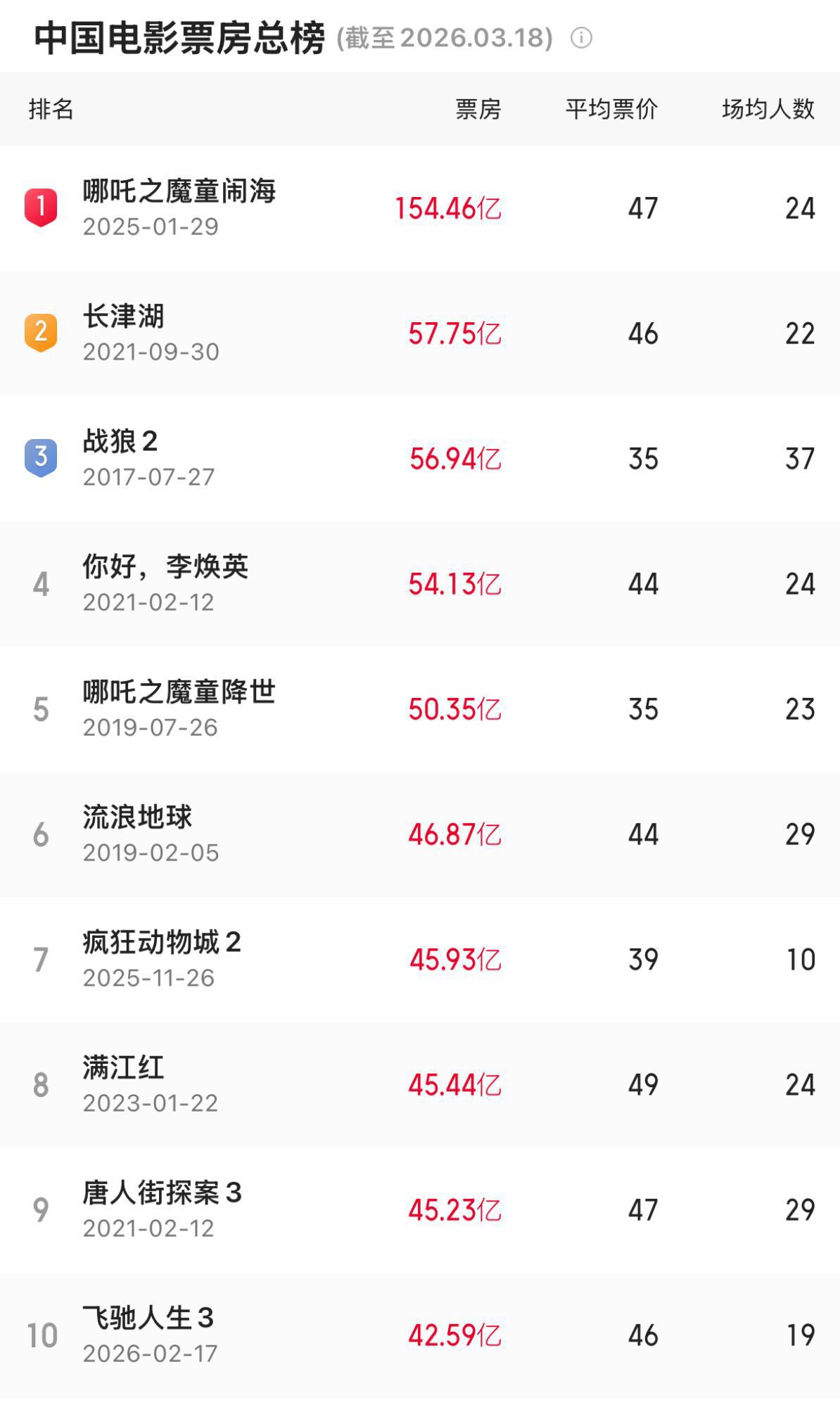Image resolution: width=840 pixels, height=1424 pixels.
Task: Select 飞驰人生3 in rank 10
Action: pos(148,1318)
